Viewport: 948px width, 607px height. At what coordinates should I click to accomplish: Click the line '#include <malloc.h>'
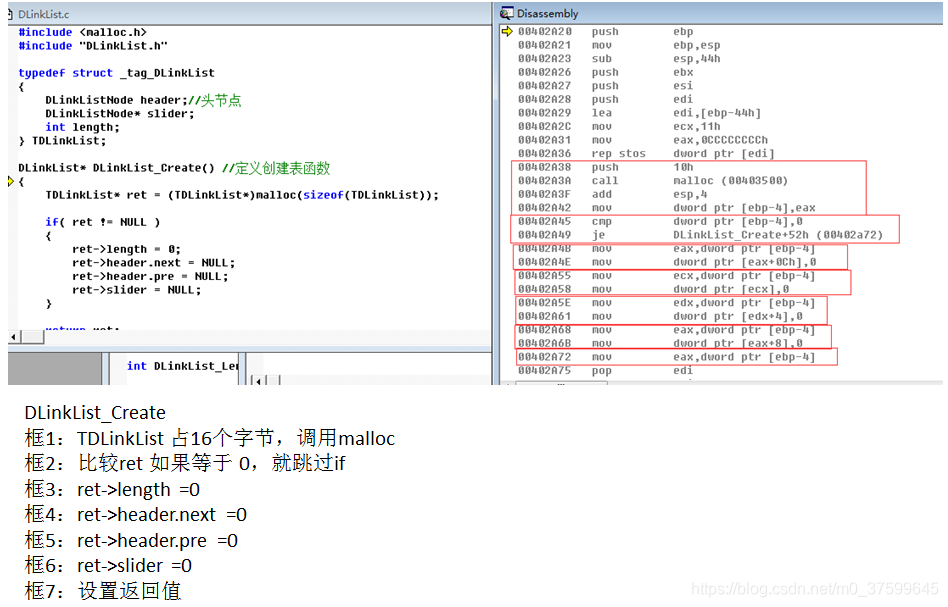82,32
